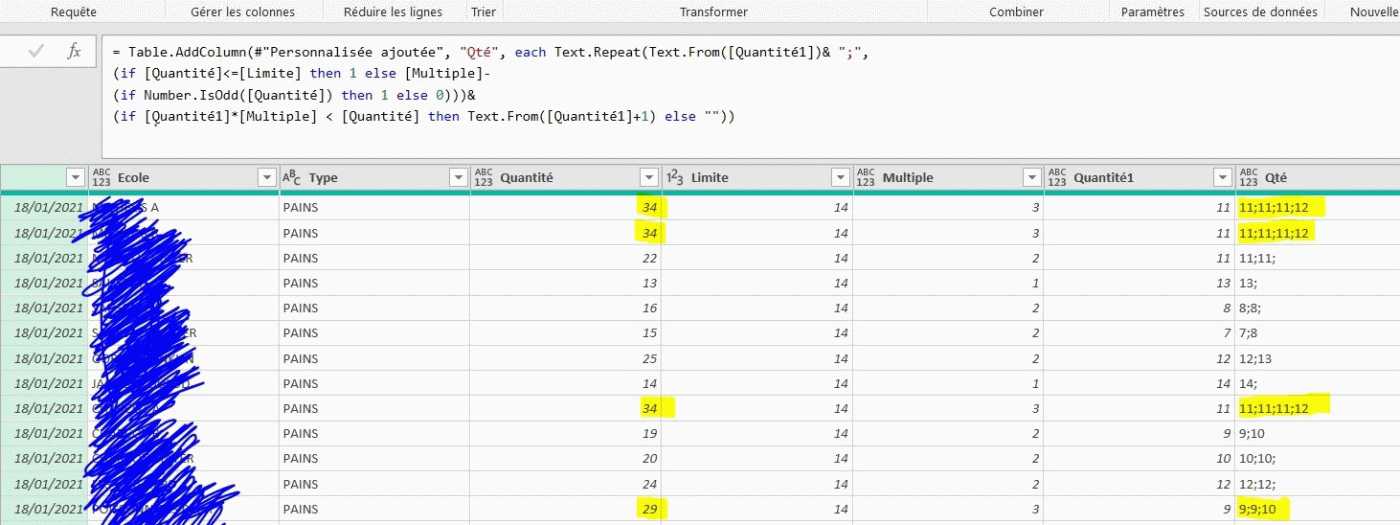The image size is (1400, 525).
Task: Expand the Quantité1 column filter arrow
Action: [x=1222, y=177]
